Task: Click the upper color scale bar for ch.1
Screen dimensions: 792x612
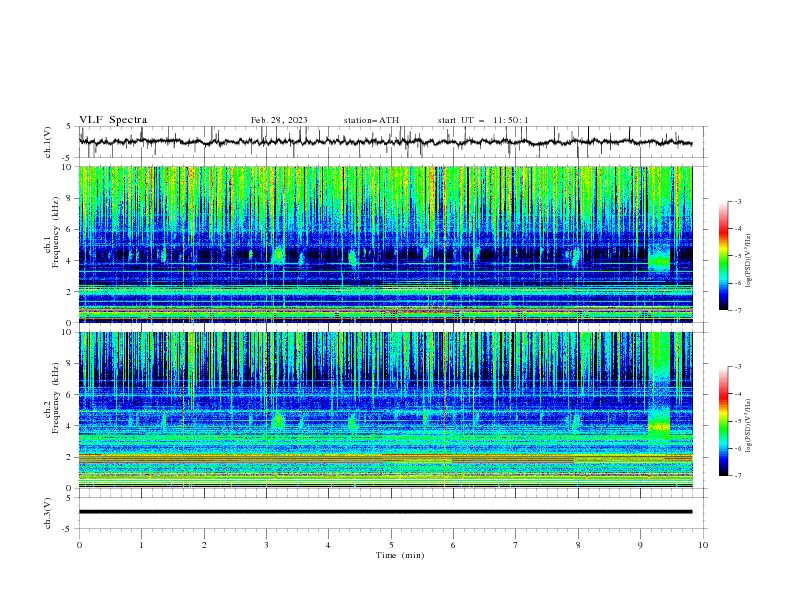Action: 723,256
